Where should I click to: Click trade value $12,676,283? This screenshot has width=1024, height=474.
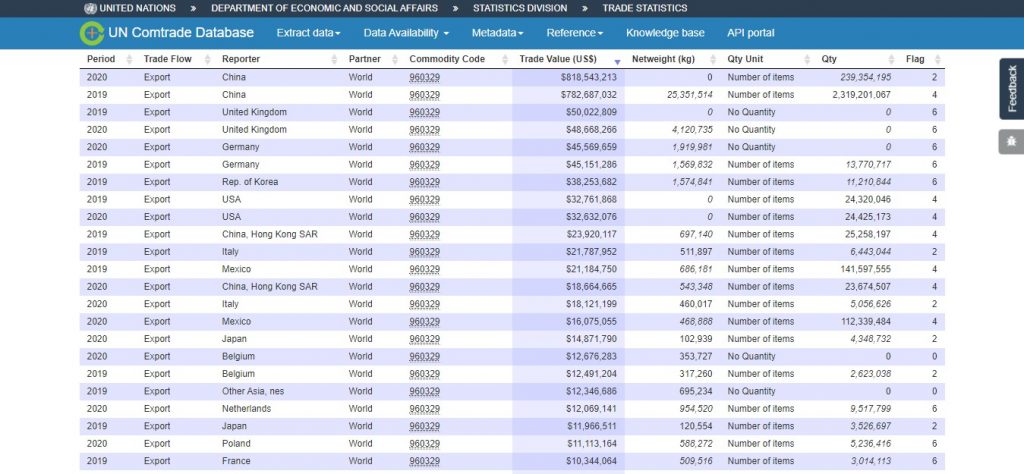591,356
